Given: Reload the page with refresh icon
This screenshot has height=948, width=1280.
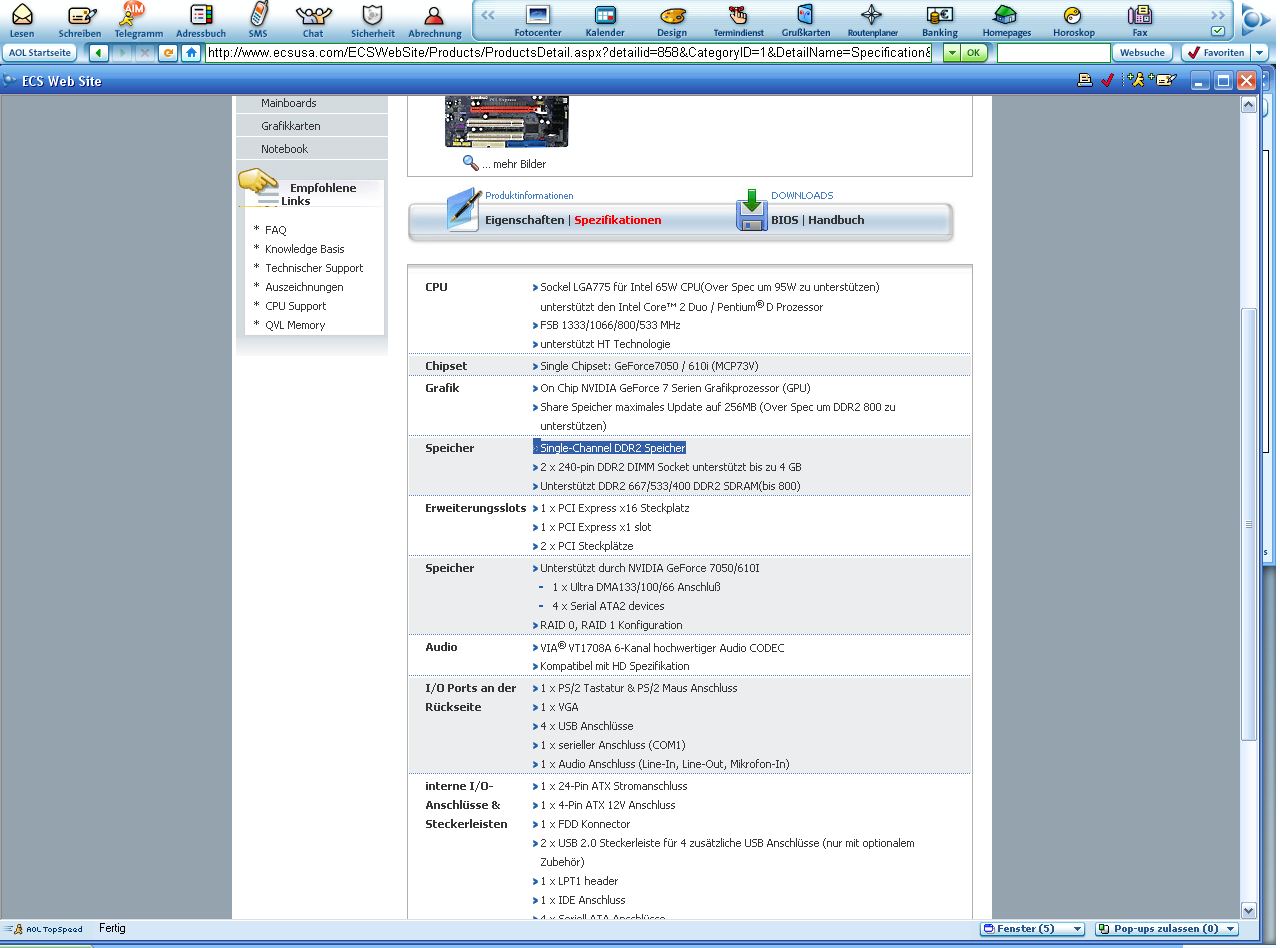Looking at the screenshot, I should [x=168, y=53].
